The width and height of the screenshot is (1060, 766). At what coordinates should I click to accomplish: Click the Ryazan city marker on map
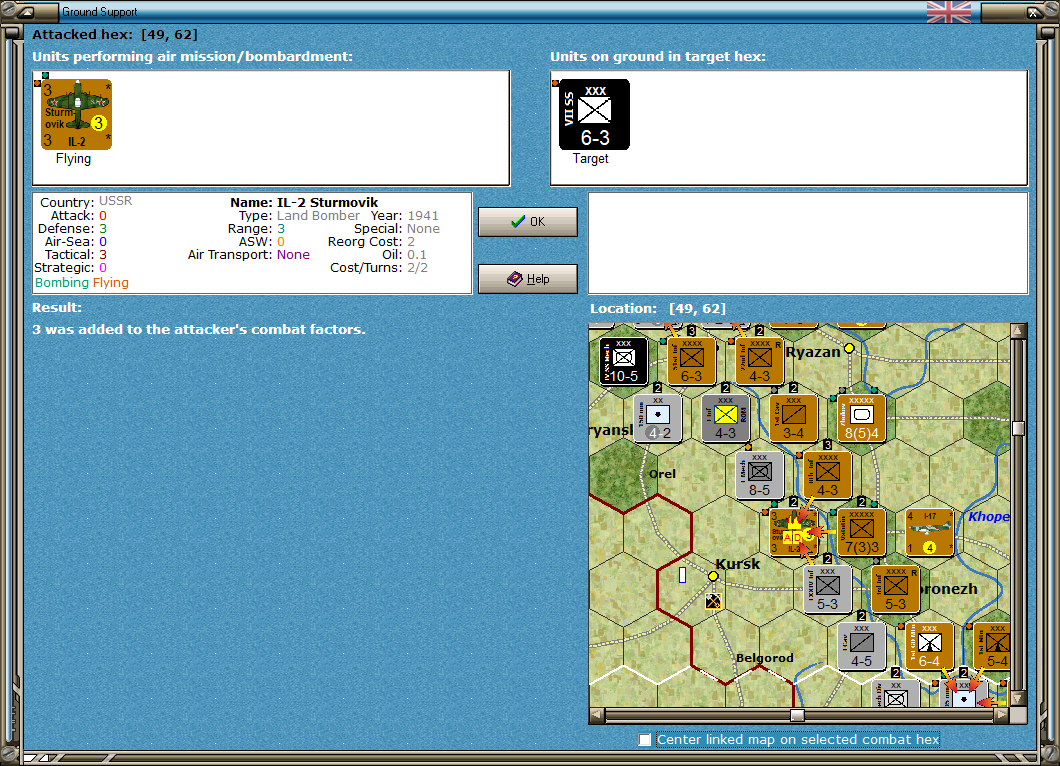[849, 348]
